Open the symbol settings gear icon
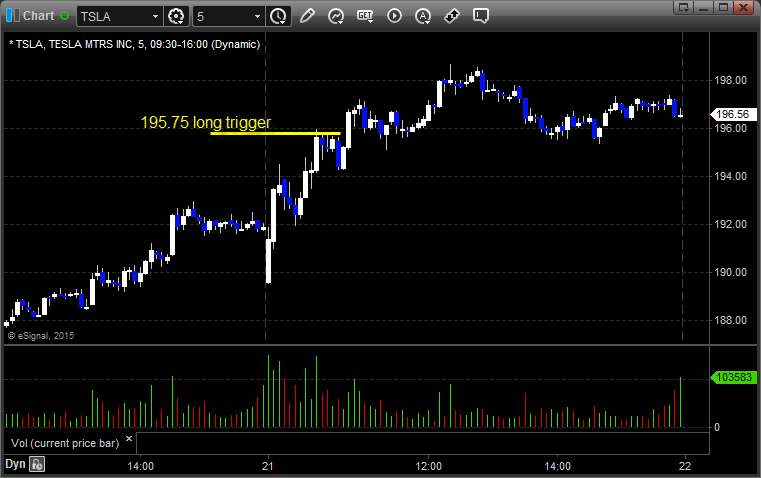 (176, 16)
